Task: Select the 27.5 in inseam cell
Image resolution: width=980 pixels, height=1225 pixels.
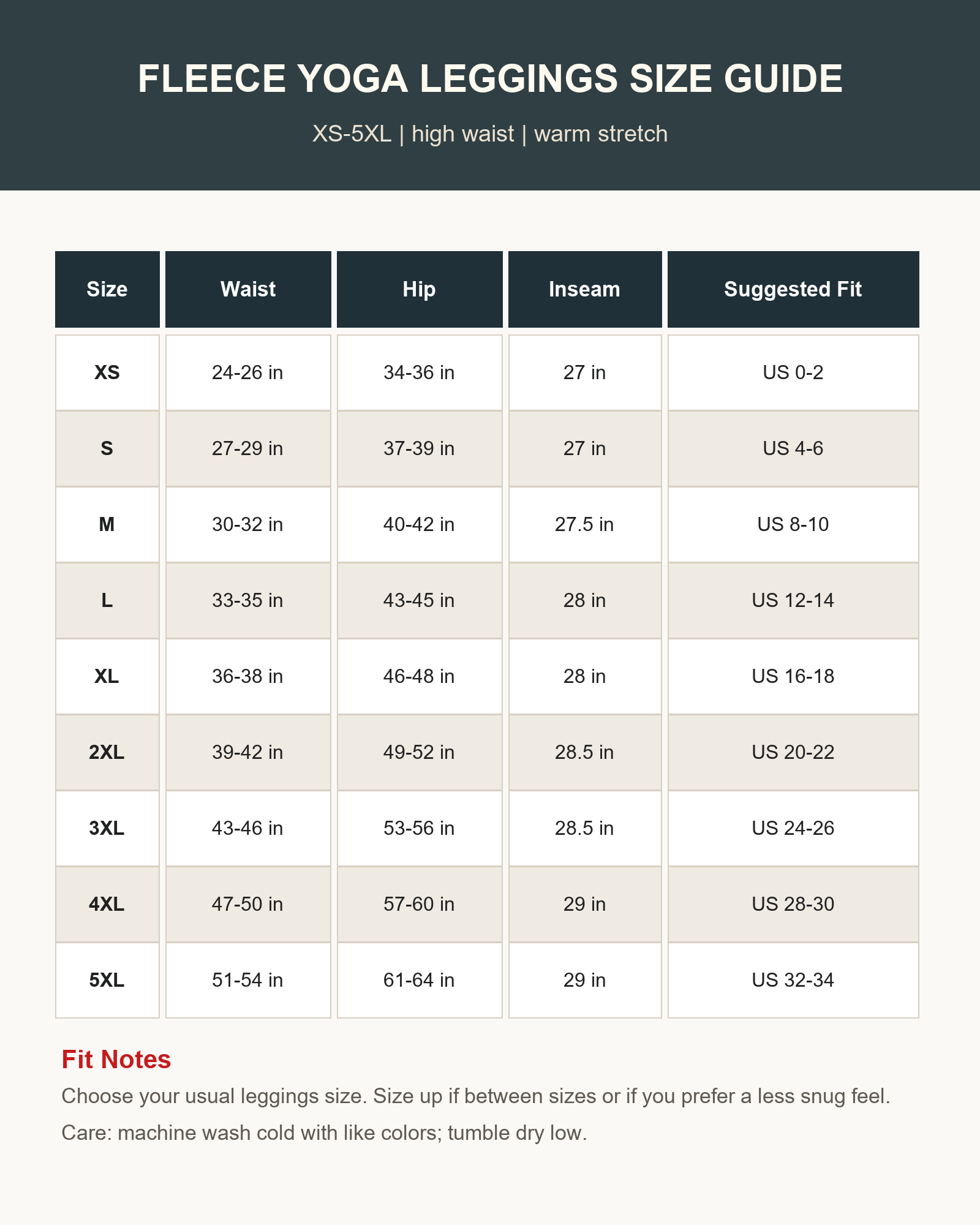Action: (x=585, y=524)
